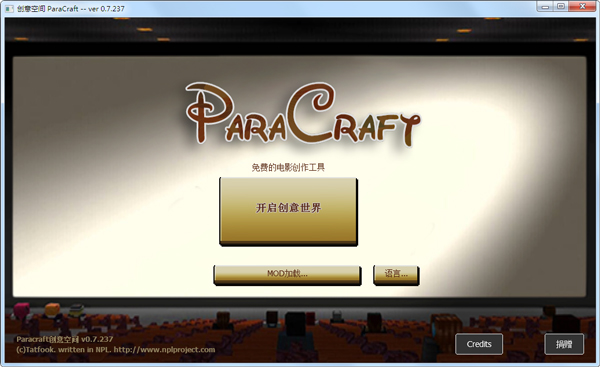Close the ParaCraft window
Screen dimensions: 600x367
point(582,7)
